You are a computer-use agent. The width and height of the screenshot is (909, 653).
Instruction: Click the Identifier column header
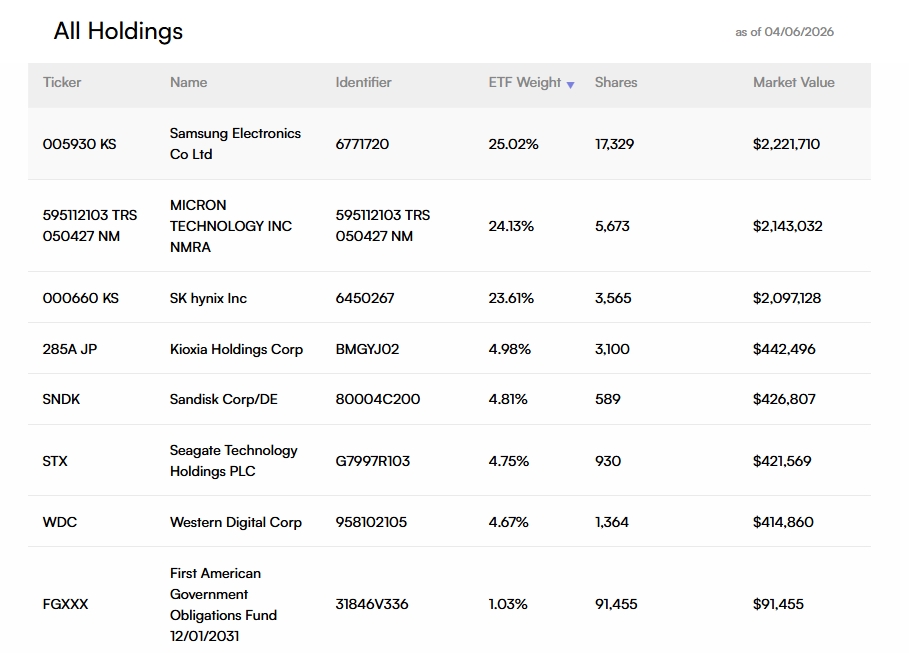pyautogui.click(x=363, y=82)
